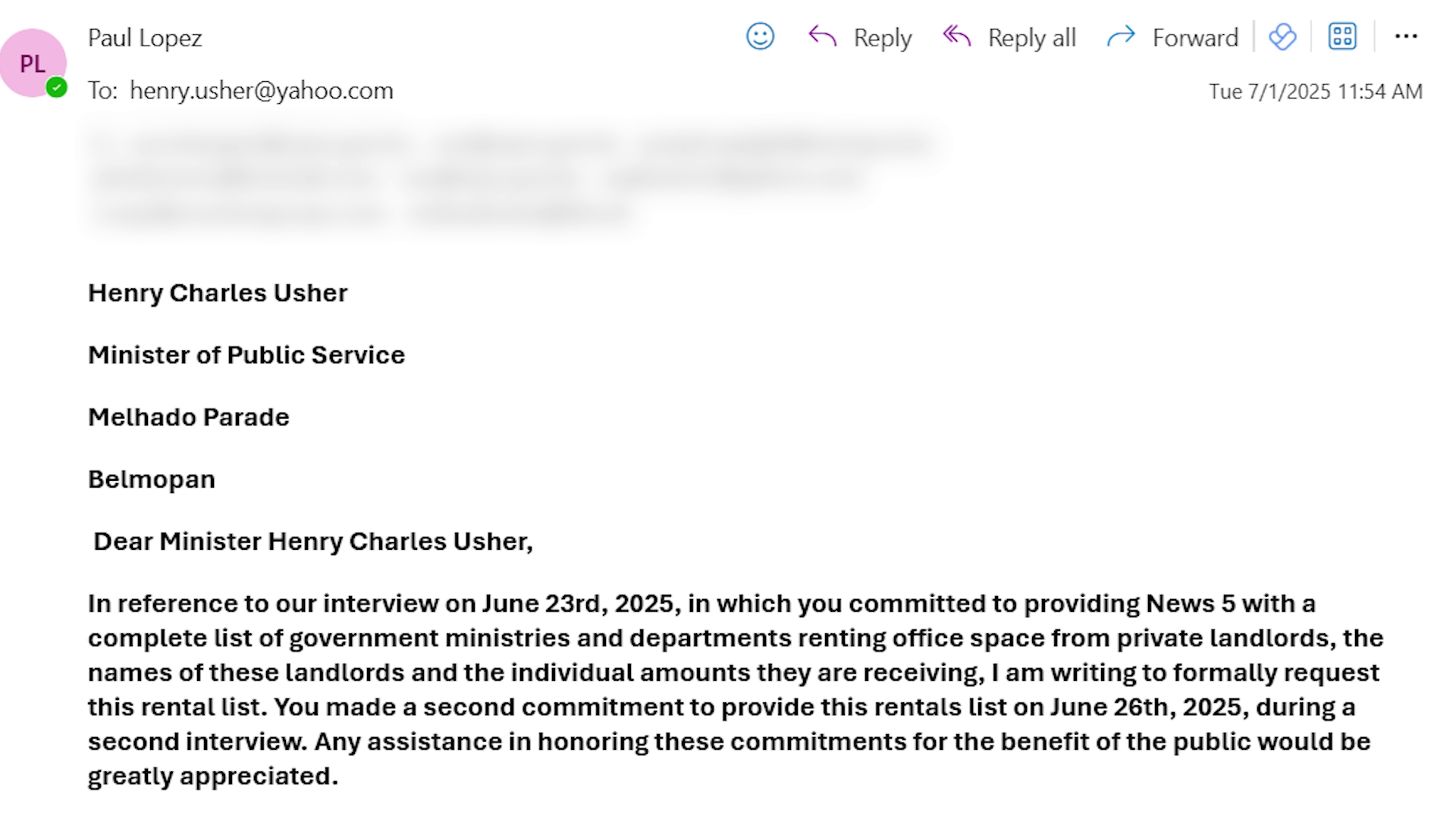Viewport: 1456px width, 819px height.
Task: Open the three-dot more actions menu
Action: pyautogui.click(x=1406, y=36)
